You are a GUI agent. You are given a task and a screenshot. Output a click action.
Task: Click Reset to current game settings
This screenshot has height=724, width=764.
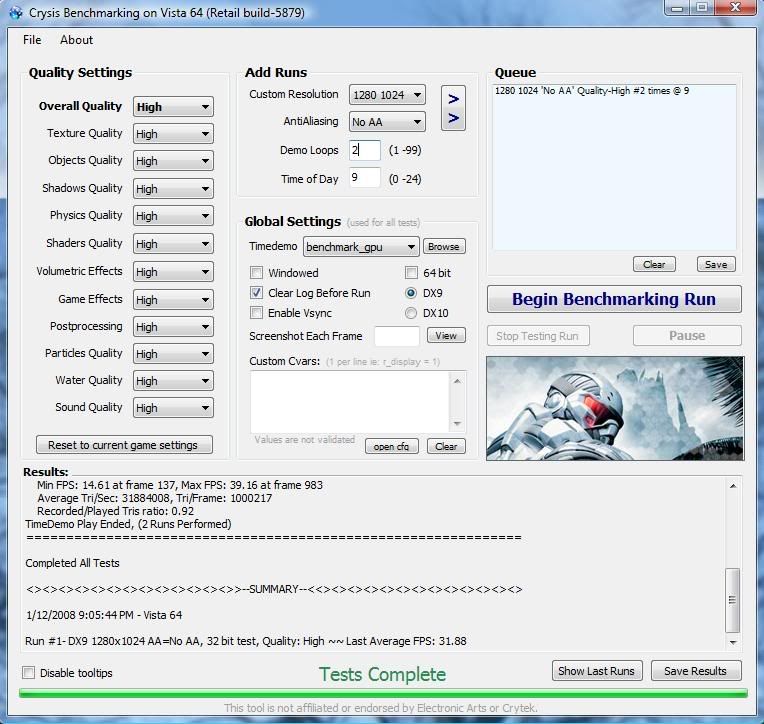(x=124, y=445)
